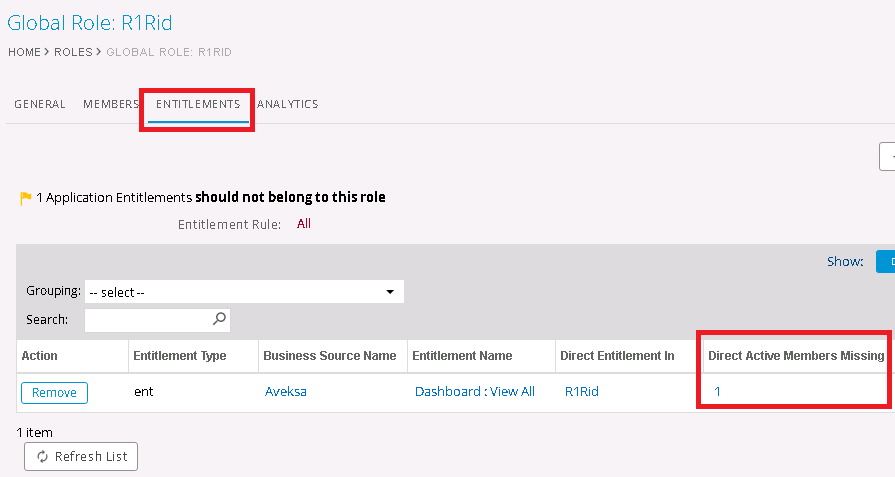Open the Members tab
Image resolution: width=895 pixels, height=477 pixels.
pos(111,104)
